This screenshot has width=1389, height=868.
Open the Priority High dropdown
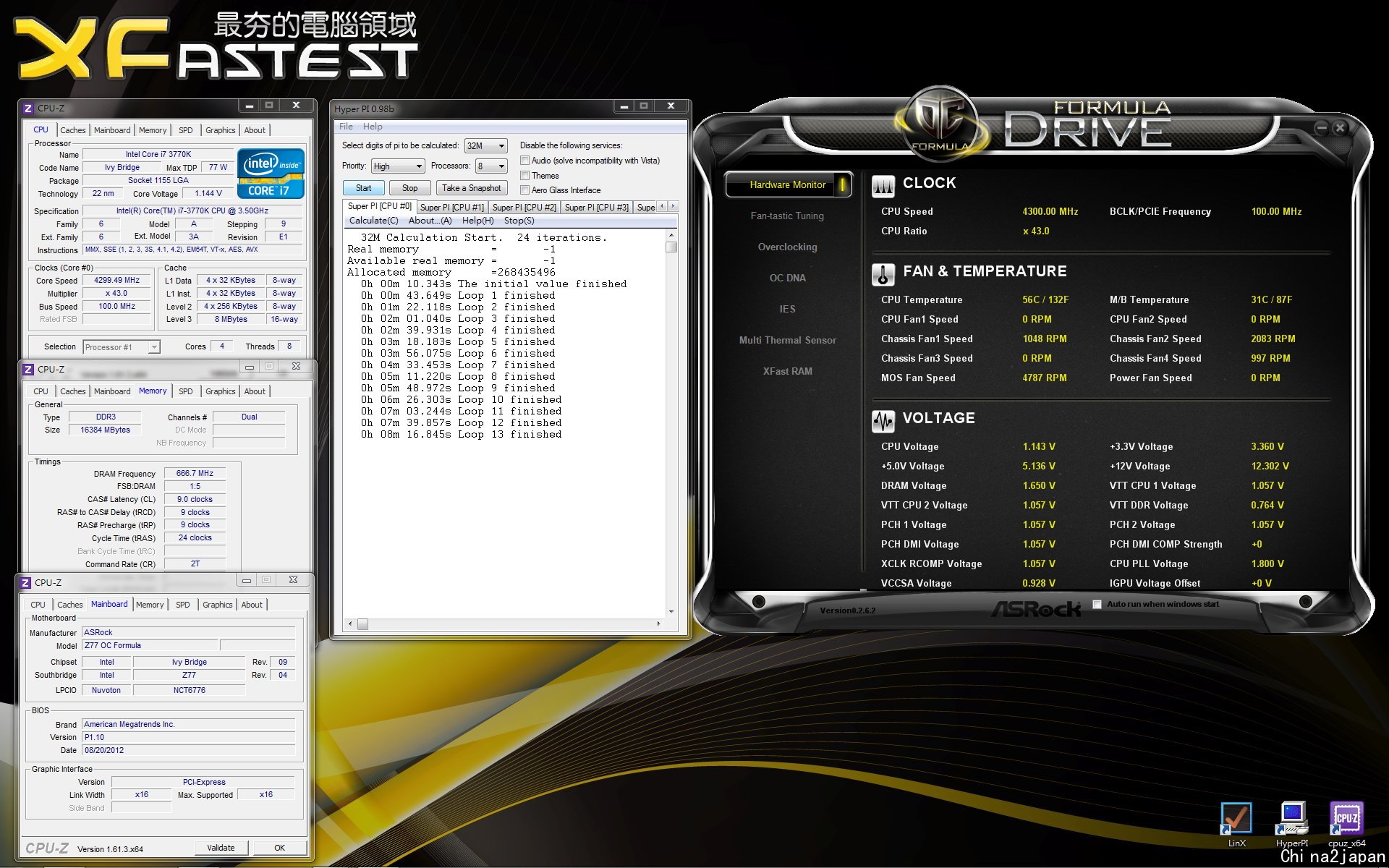[398, 166]
